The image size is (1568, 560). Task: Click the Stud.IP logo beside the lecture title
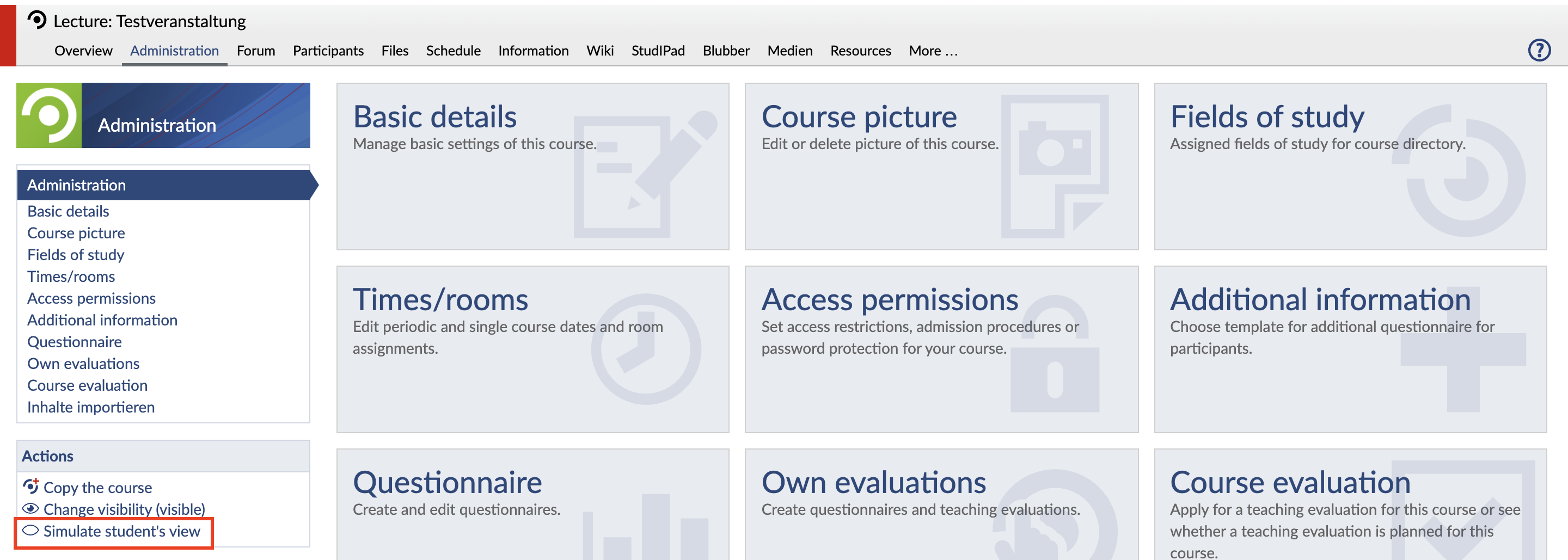(x=36, y=20)
